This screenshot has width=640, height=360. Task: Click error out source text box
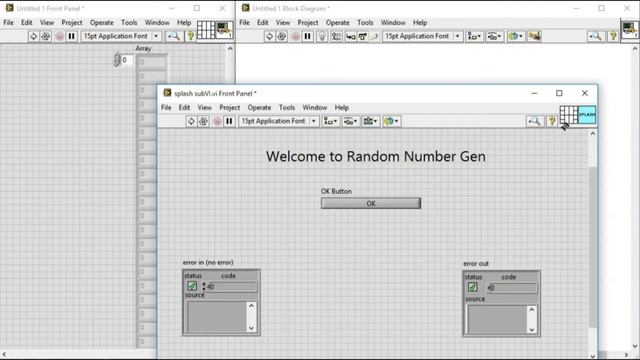point(497,320)
